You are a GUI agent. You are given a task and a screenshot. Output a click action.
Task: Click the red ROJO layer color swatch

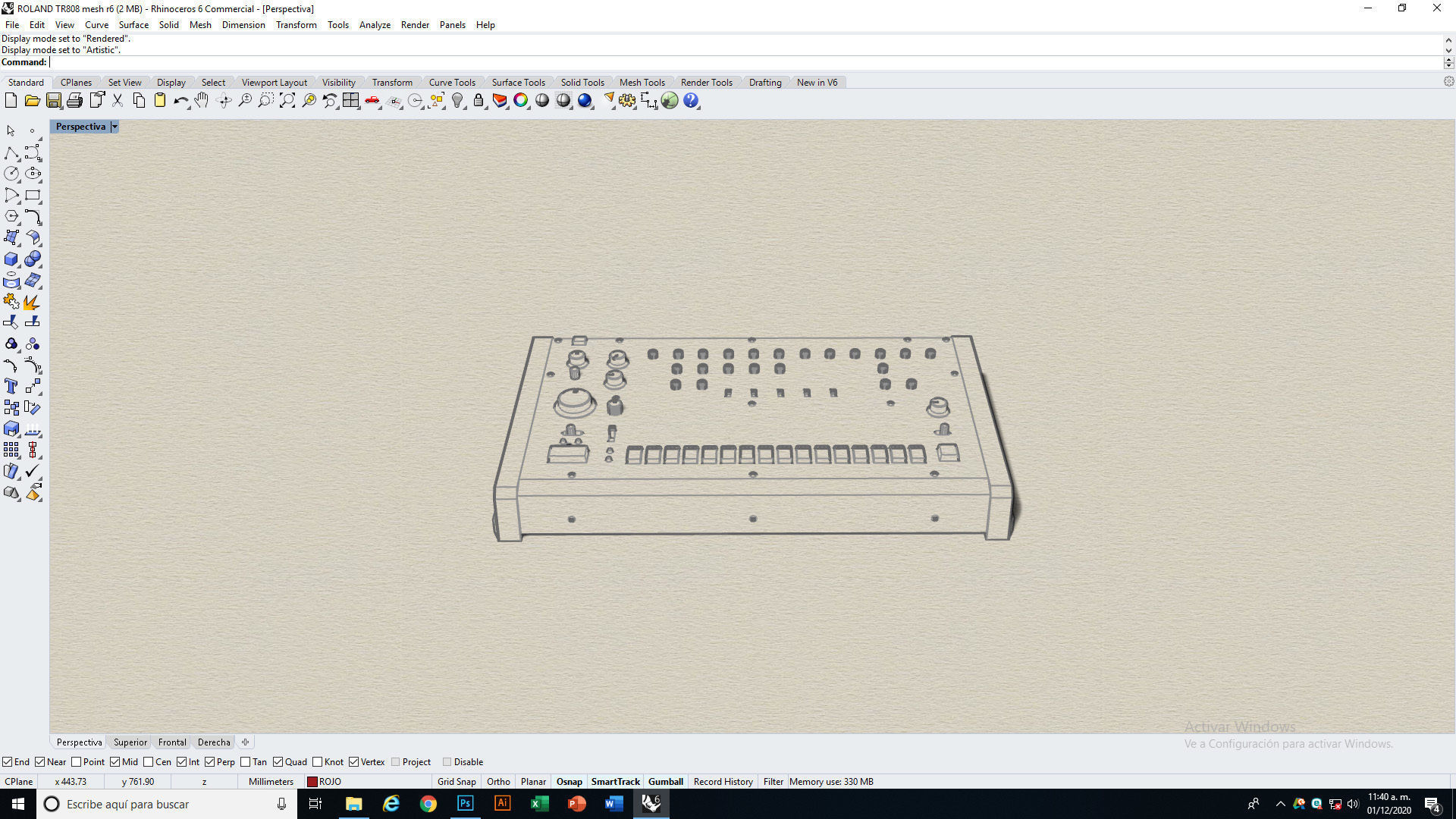[x=312, y=782]
